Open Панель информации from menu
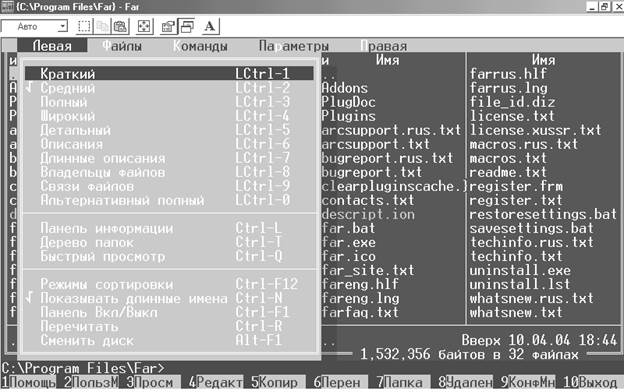624x392 pixels. point(169,228)
